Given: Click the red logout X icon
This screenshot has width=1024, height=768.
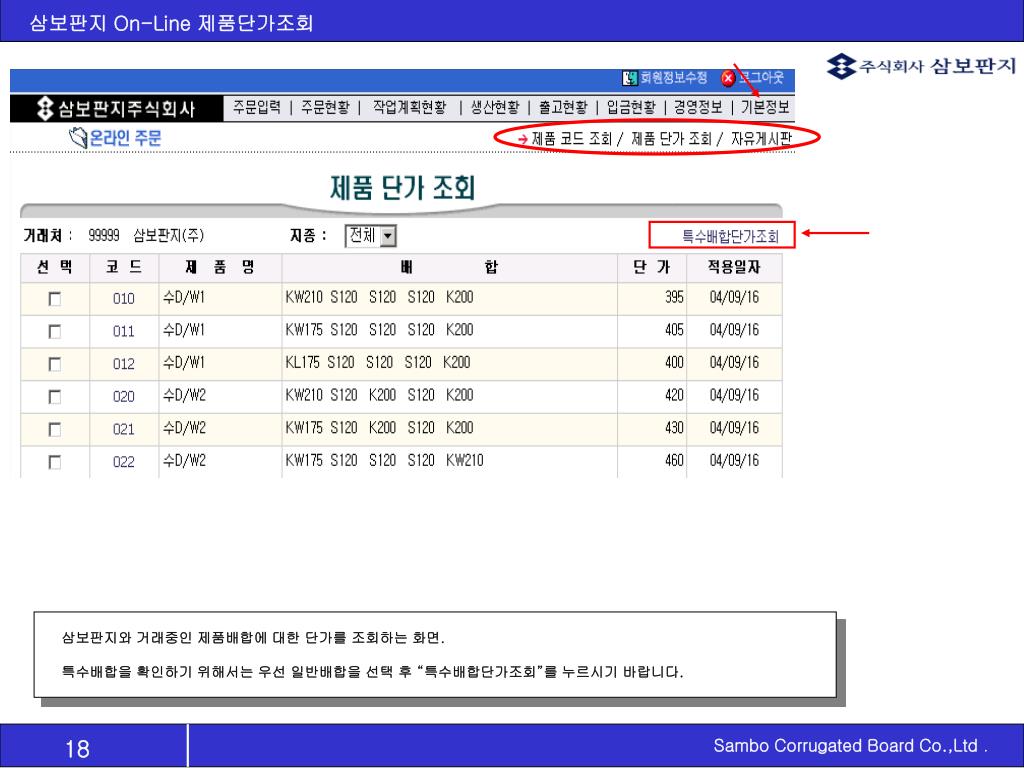Looking at the screenshot, I should coord(728,78).
